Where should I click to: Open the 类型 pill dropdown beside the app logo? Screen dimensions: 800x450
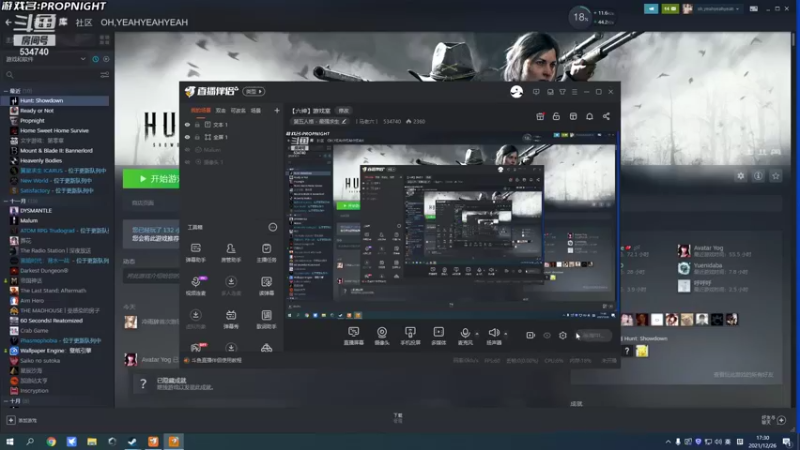(254, 91)
